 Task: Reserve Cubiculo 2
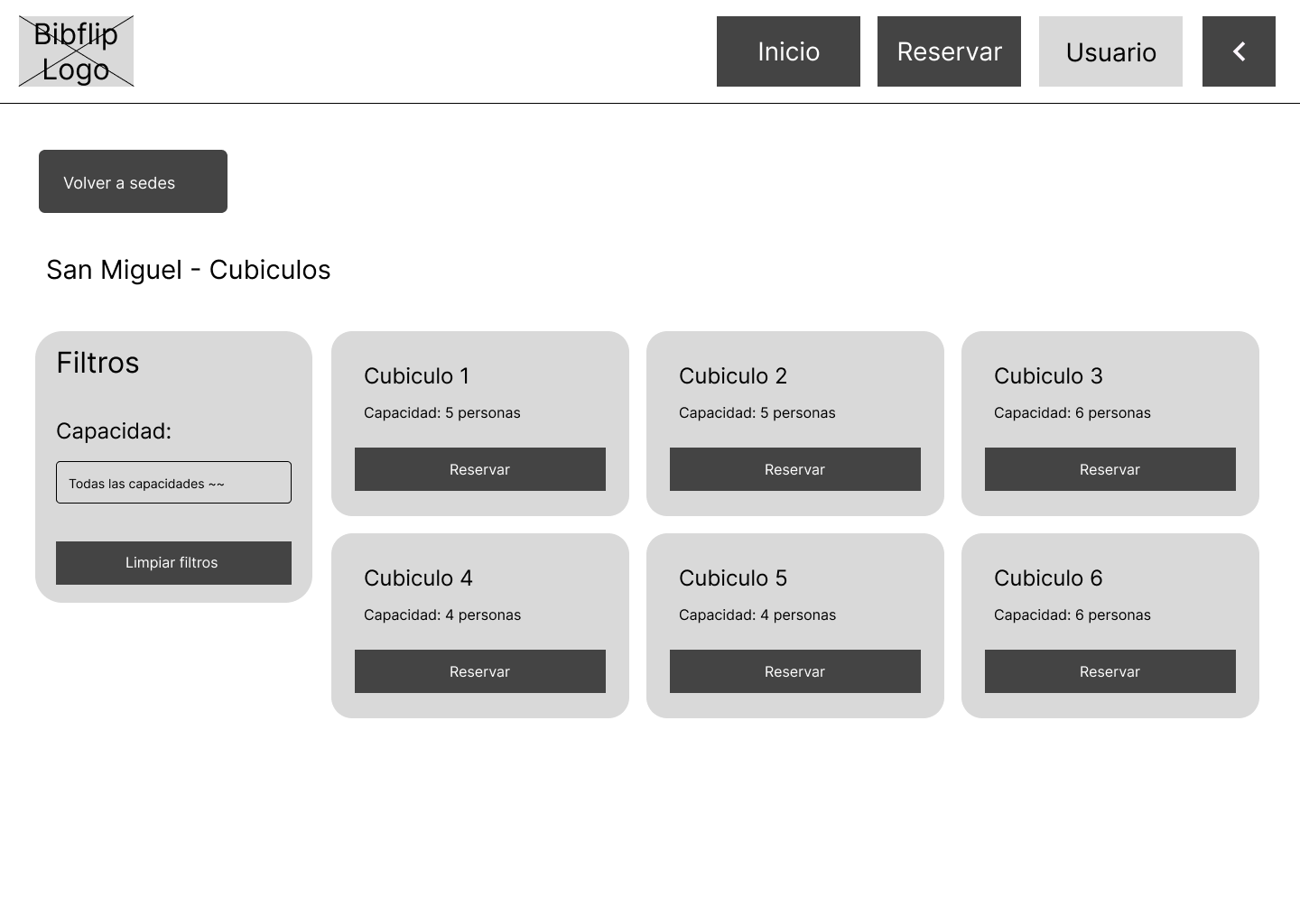[x=795, y=469]
